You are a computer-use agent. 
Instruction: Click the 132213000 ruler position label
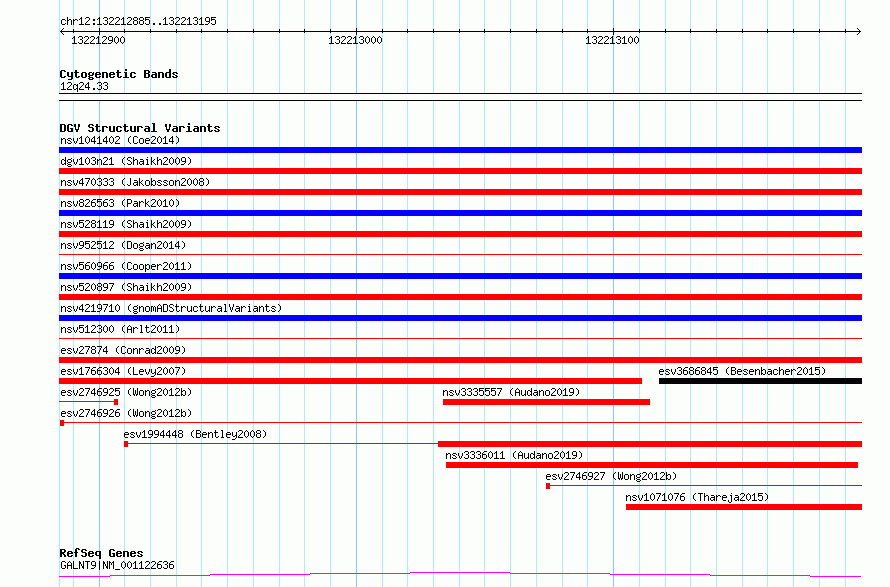(x=355, y=40)
